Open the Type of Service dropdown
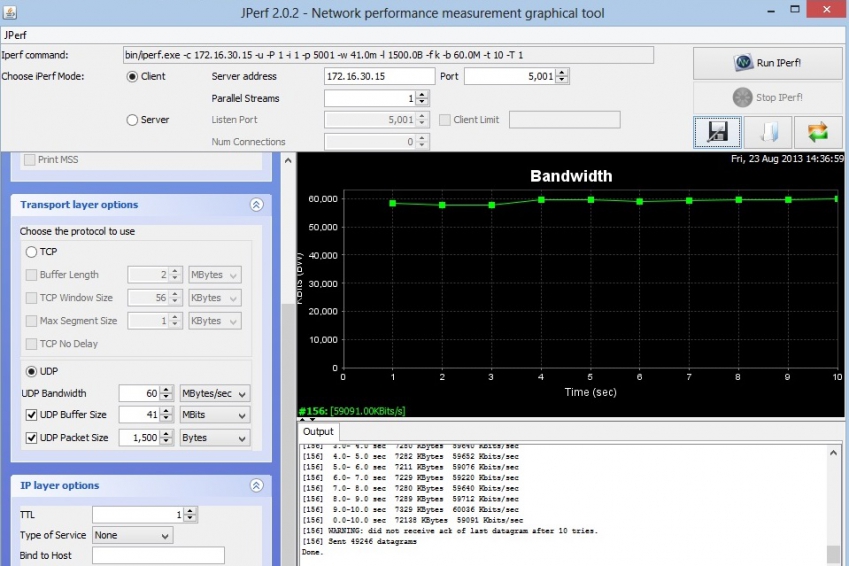The width and height of the screenshot is (849, 566). pyautogui.click(x=132, y=535)
